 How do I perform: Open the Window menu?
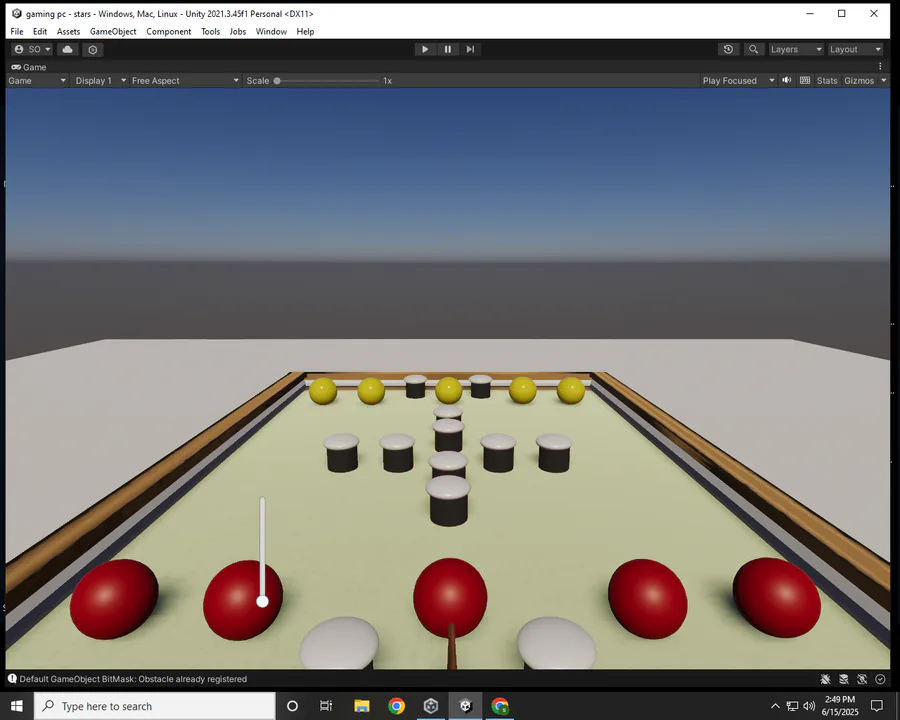click(271, 32)
